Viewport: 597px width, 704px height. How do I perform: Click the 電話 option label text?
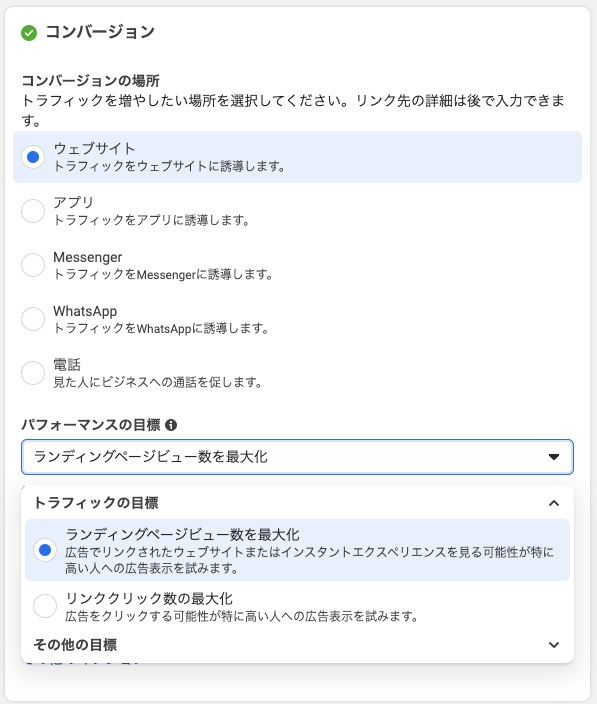pyautogui.click(x=67, y=365)
